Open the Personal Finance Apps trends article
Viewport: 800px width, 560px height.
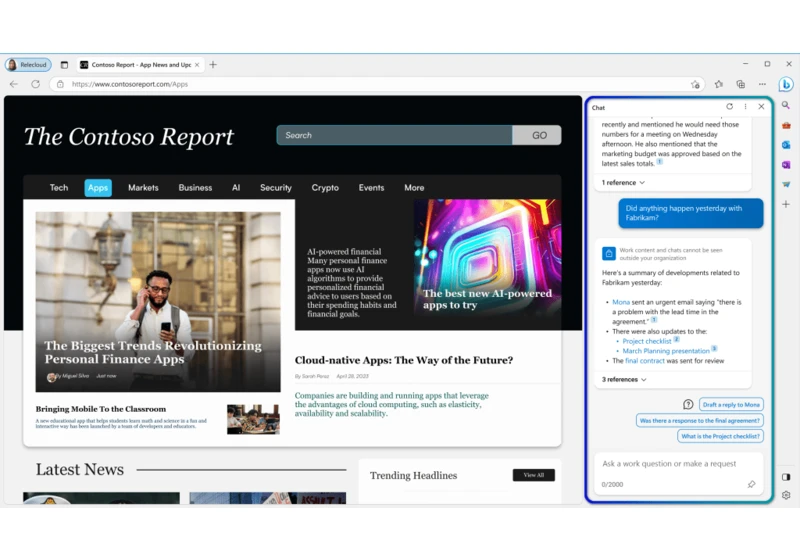pos(158,302)
